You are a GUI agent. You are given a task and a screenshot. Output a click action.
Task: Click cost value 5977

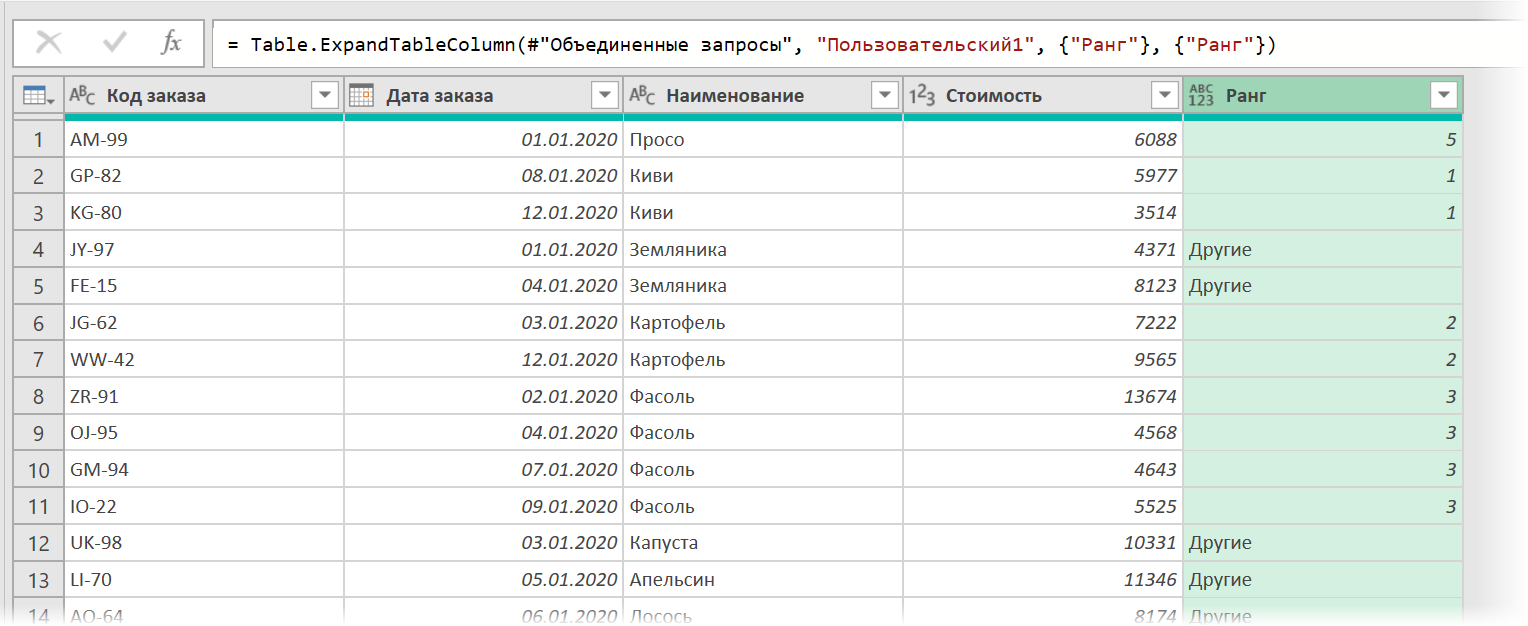[x=1043, y=176]
